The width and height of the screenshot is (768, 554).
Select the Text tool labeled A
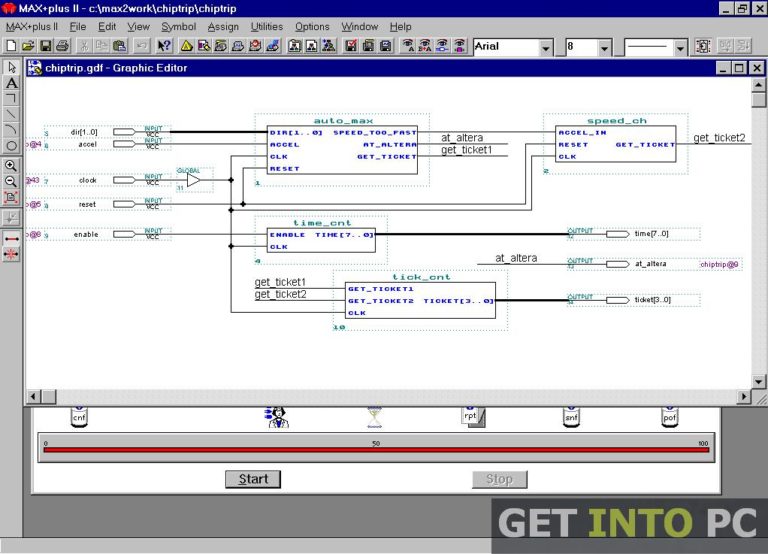click(11, 83)
